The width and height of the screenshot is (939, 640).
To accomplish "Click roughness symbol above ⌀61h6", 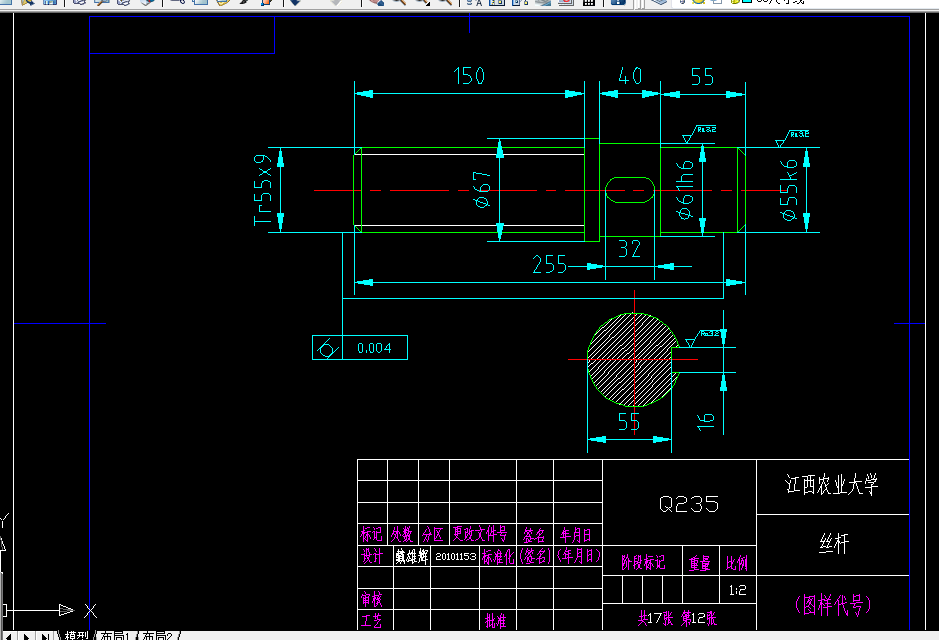I will (x=699, y=134).
